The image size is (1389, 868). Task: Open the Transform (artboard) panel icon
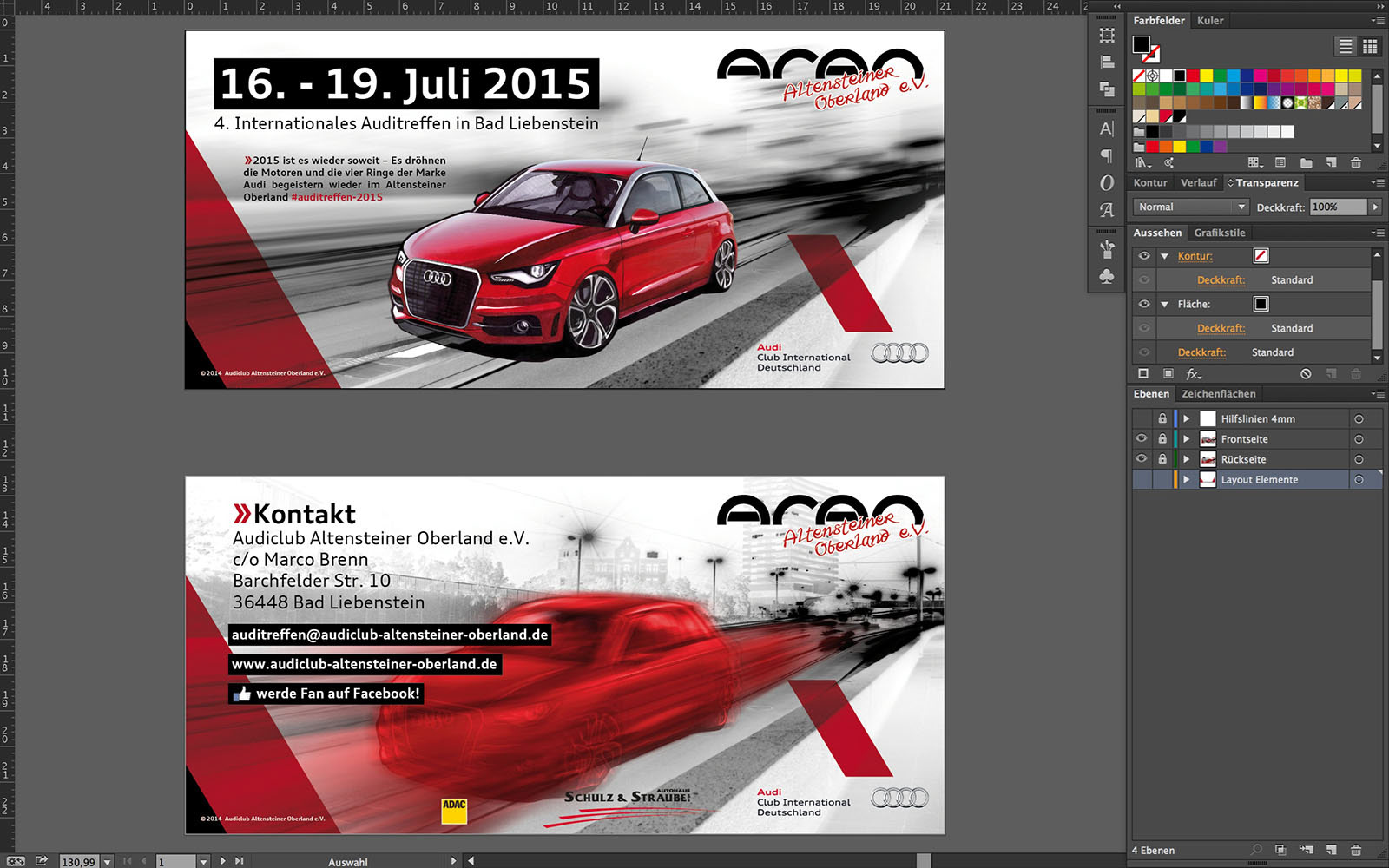pyautogui.click(x=1107, y=36)
